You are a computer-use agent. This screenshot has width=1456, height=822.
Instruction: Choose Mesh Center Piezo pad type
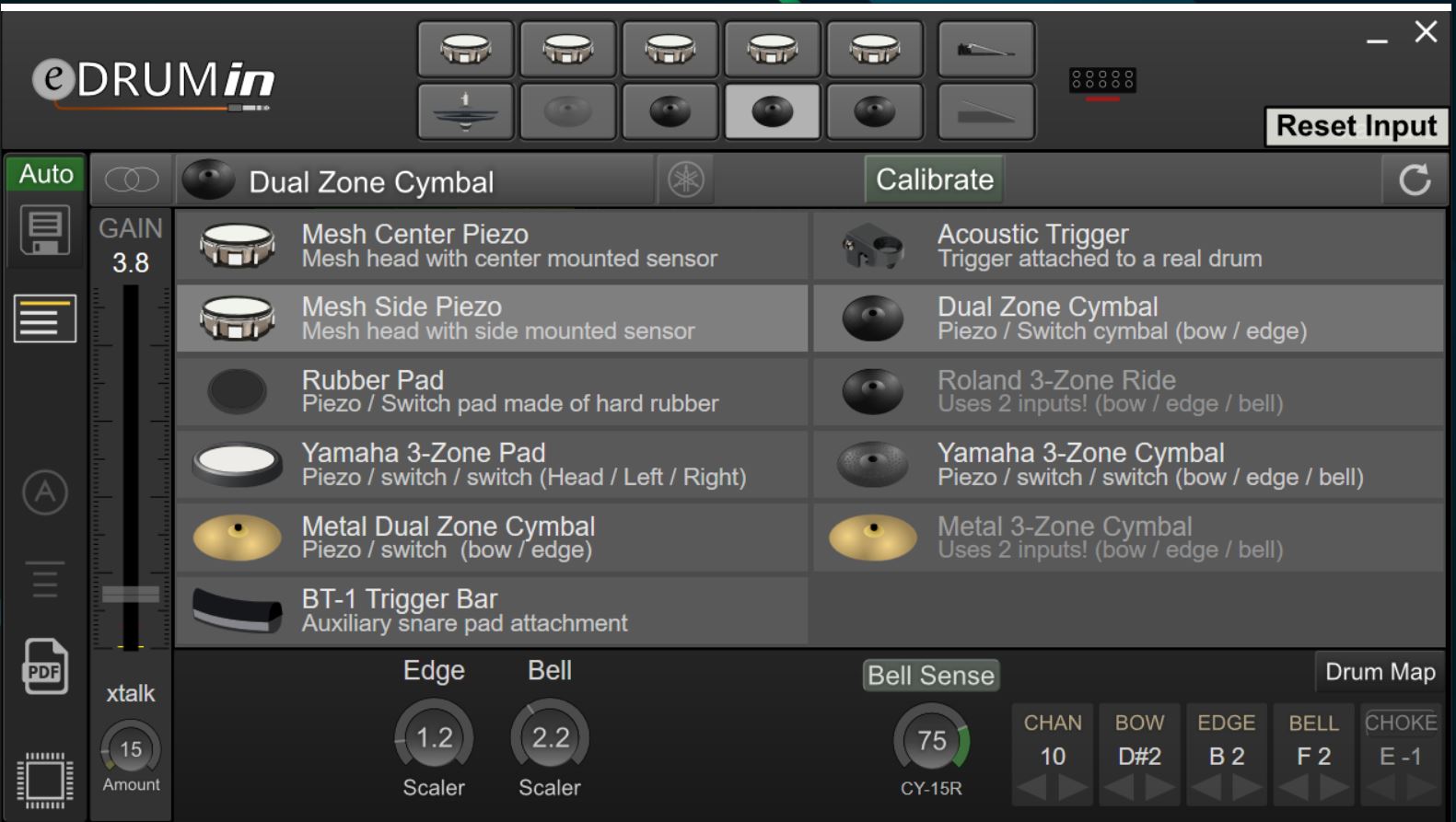tap(492, 246)
